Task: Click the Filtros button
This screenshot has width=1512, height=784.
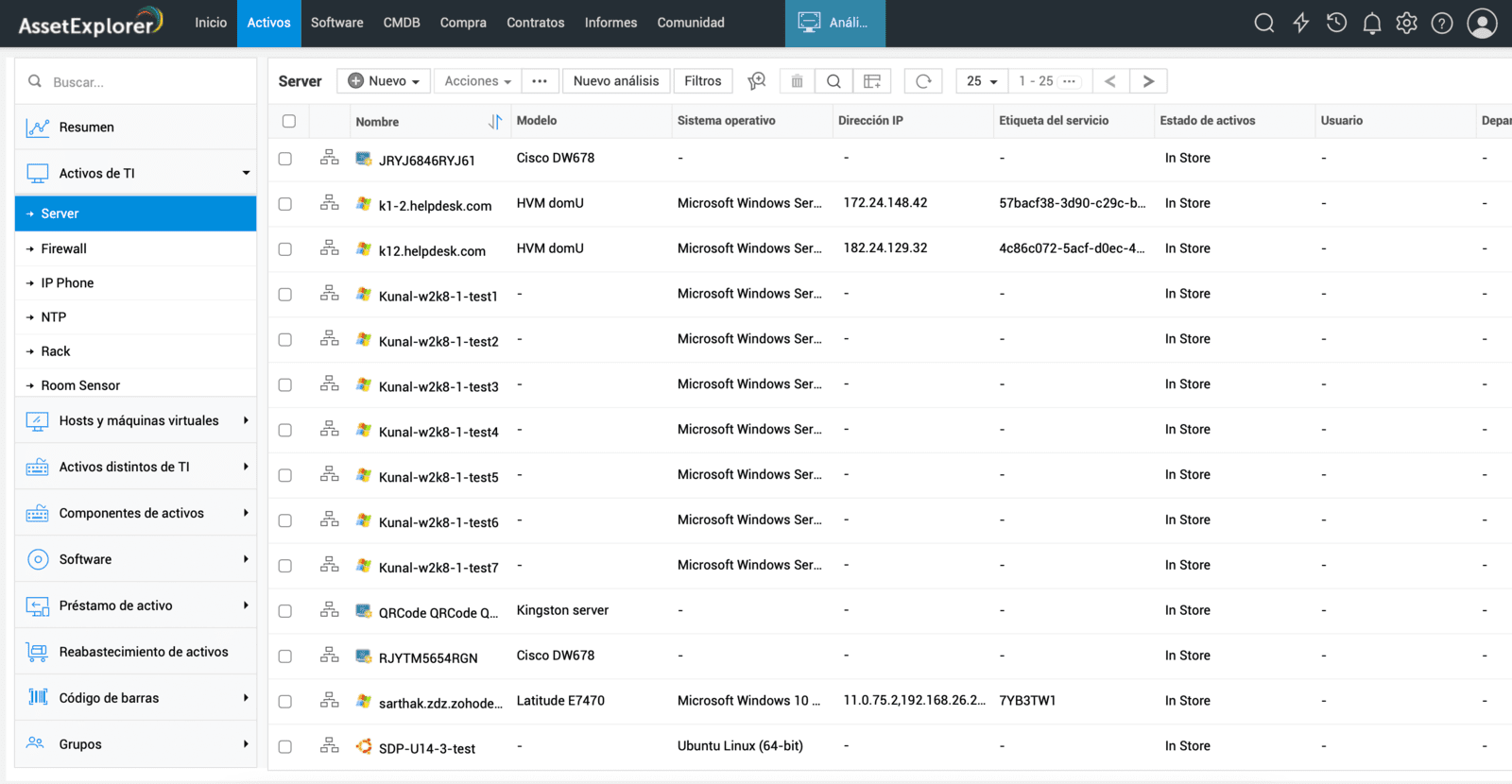Action: point(702,81)
